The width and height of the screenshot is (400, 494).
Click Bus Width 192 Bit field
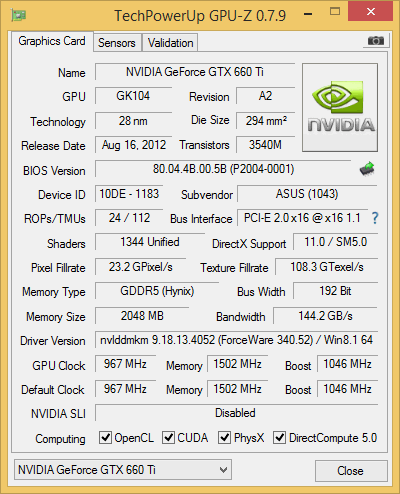(335, 291)
